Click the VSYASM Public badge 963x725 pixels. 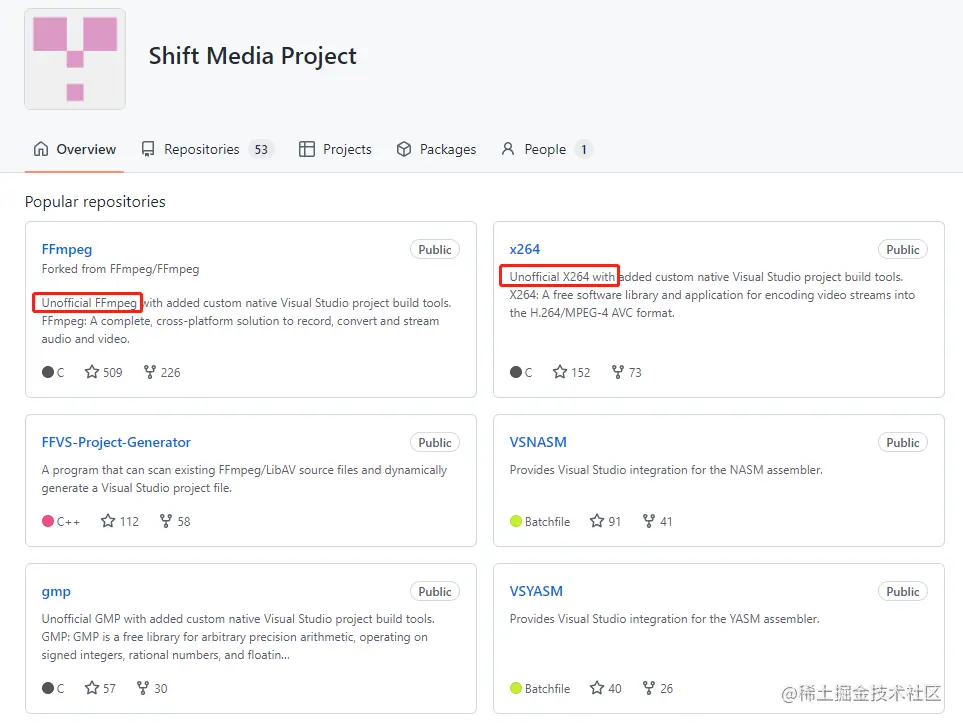pos(903,592)
